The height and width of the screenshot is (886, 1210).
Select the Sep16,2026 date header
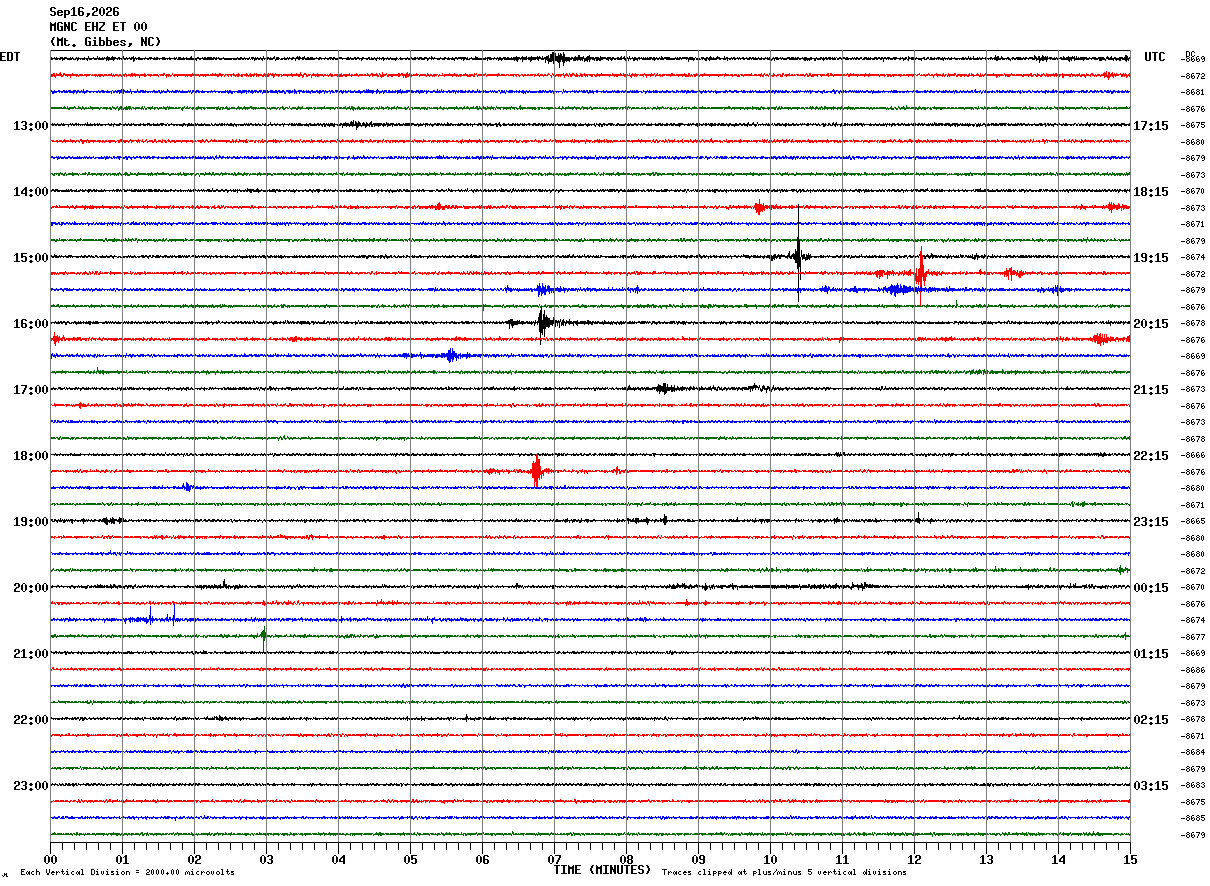[84, 12]
